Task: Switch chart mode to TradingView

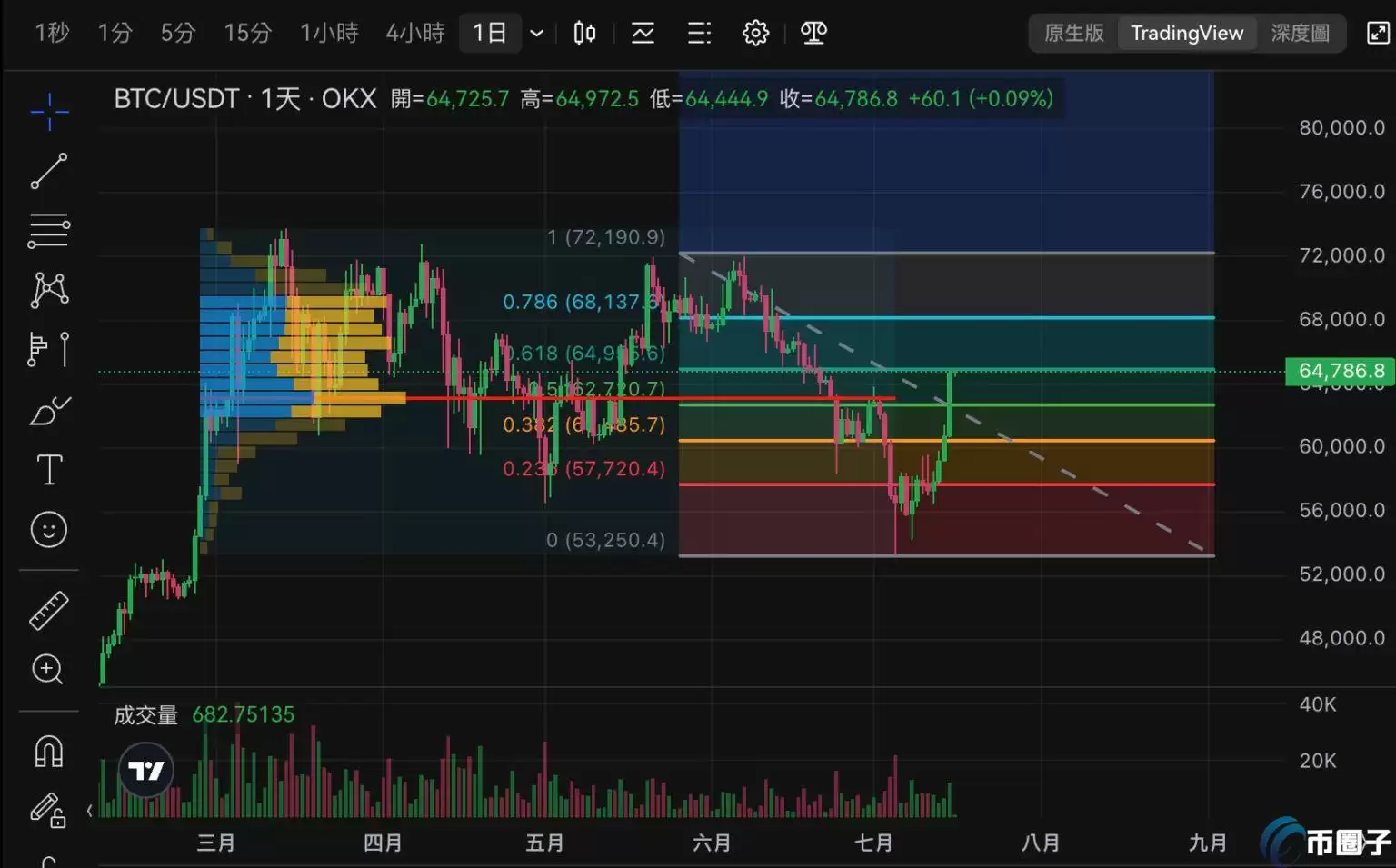Action: [1187, 33]
